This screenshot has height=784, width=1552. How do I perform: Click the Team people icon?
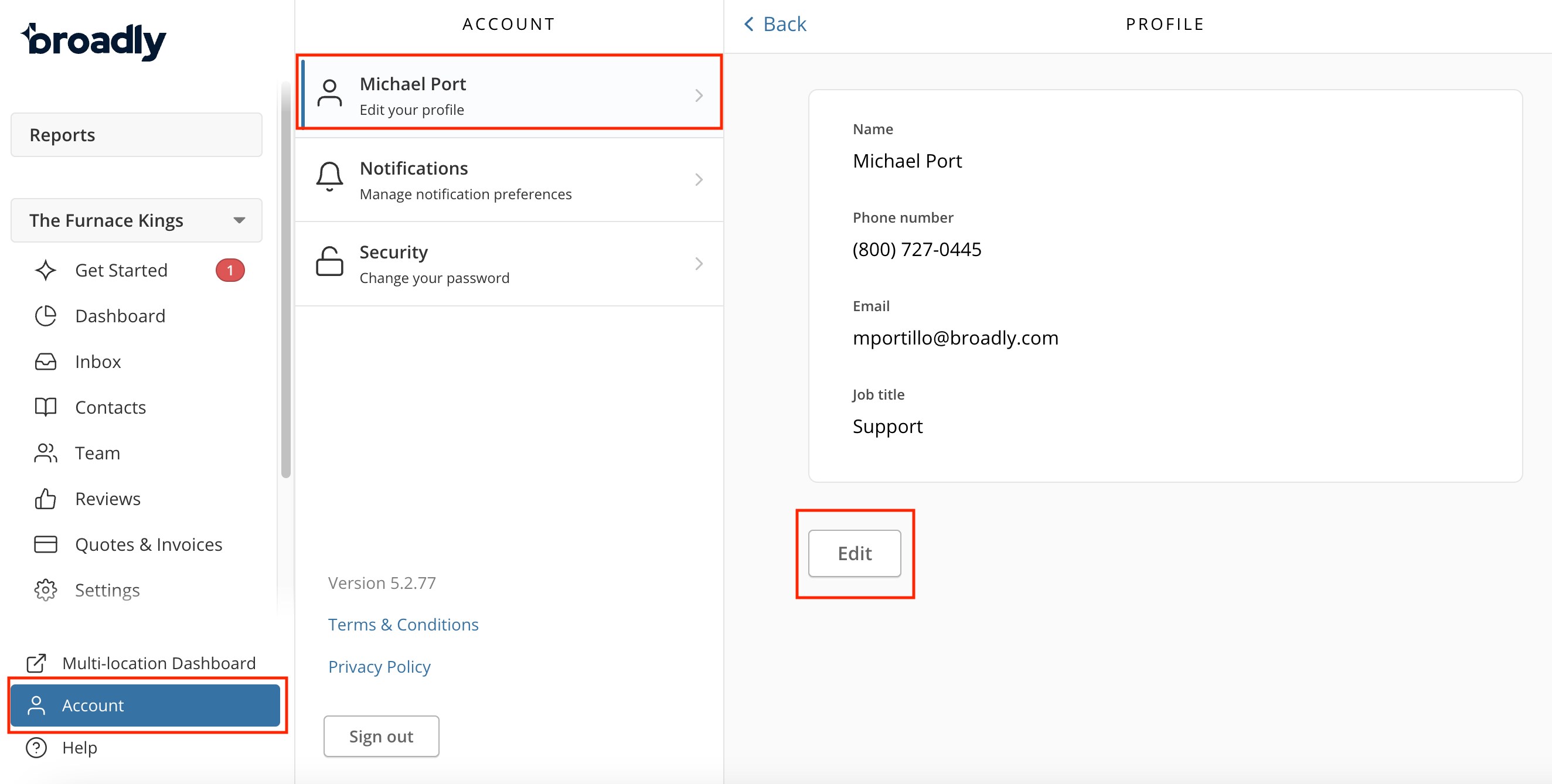coord(46,454)
